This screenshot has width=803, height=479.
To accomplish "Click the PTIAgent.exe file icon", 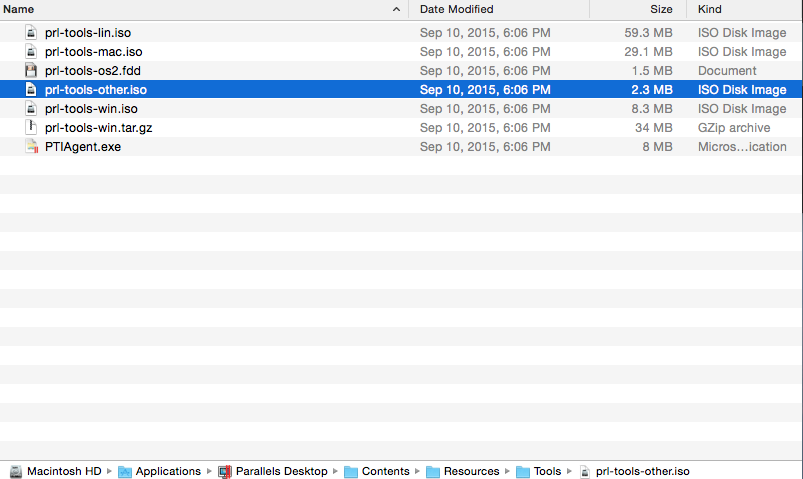I will pyautogui.click(x=31, y=147).
